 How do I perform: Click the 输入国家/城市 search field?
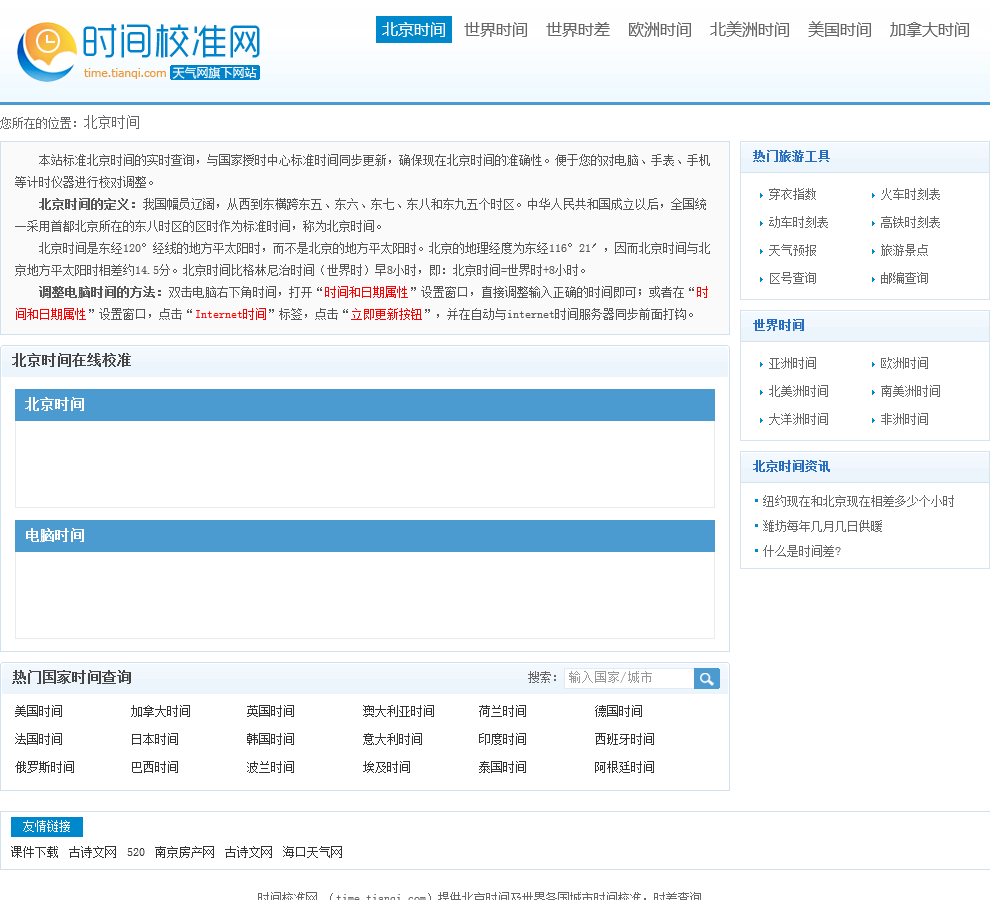point(628,678)
